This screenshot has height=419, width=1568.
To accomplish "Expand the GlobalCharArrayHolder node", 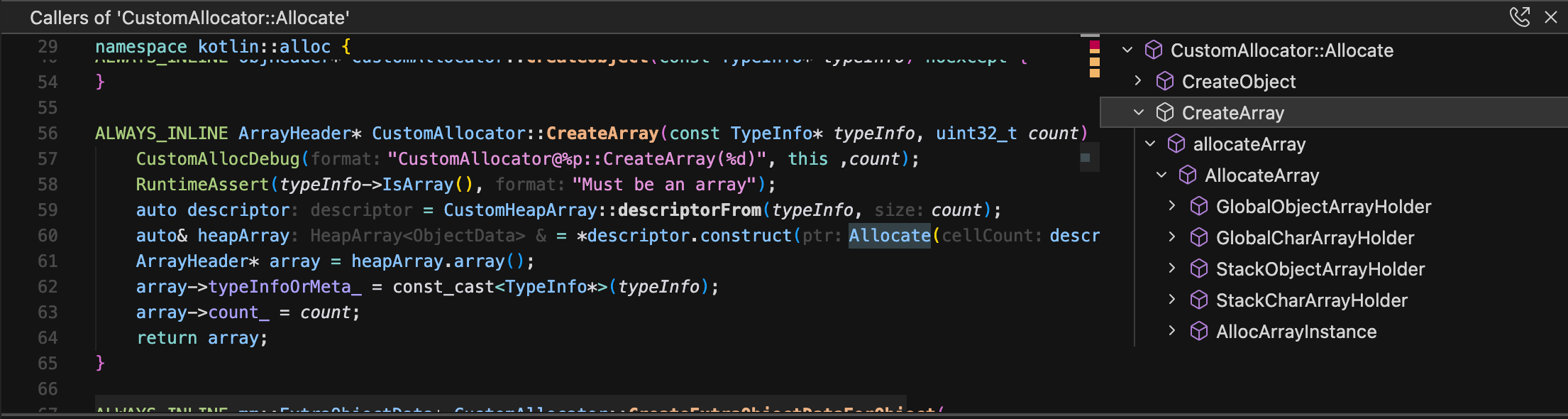I will click(x=1172, y=237).
